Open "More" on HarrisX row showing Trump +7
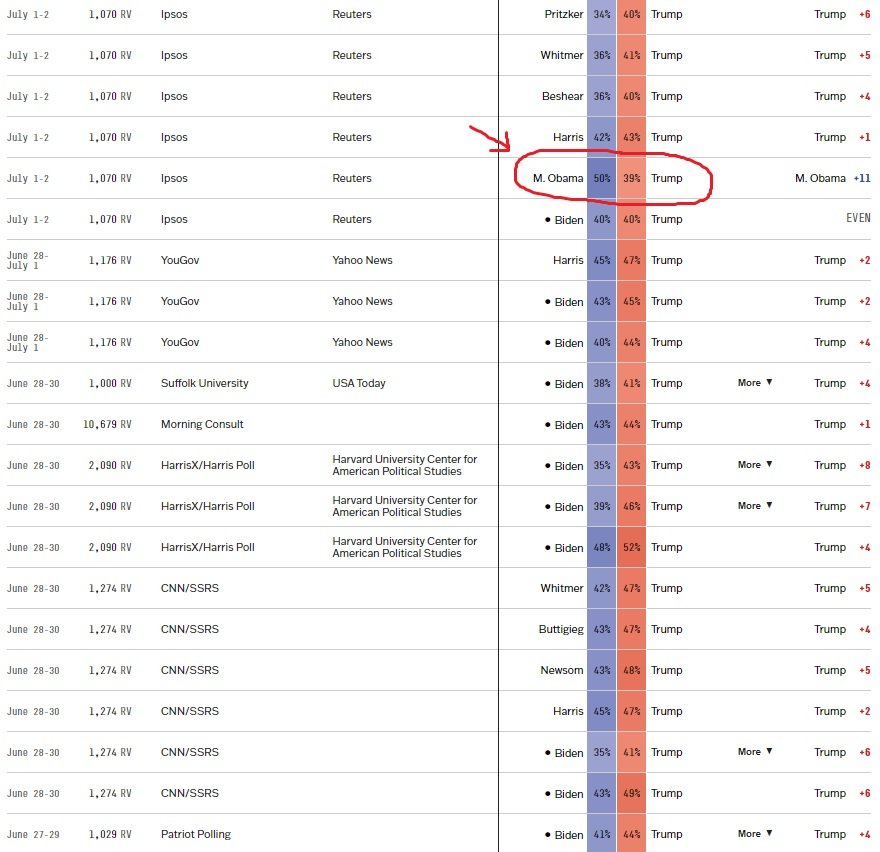This screenshot has height=852, width=880. [755, 506]
